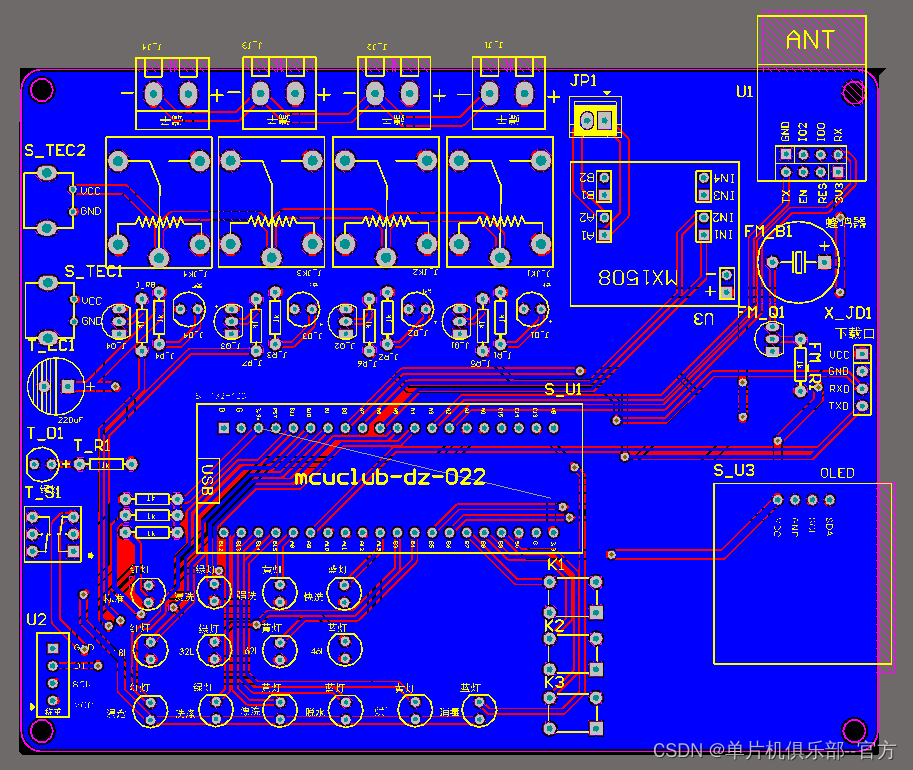Image resolution: width=913 pixels, height=770 pixels.
Task: Click the TXD label on download header
Action: click(x=839, y=406)
